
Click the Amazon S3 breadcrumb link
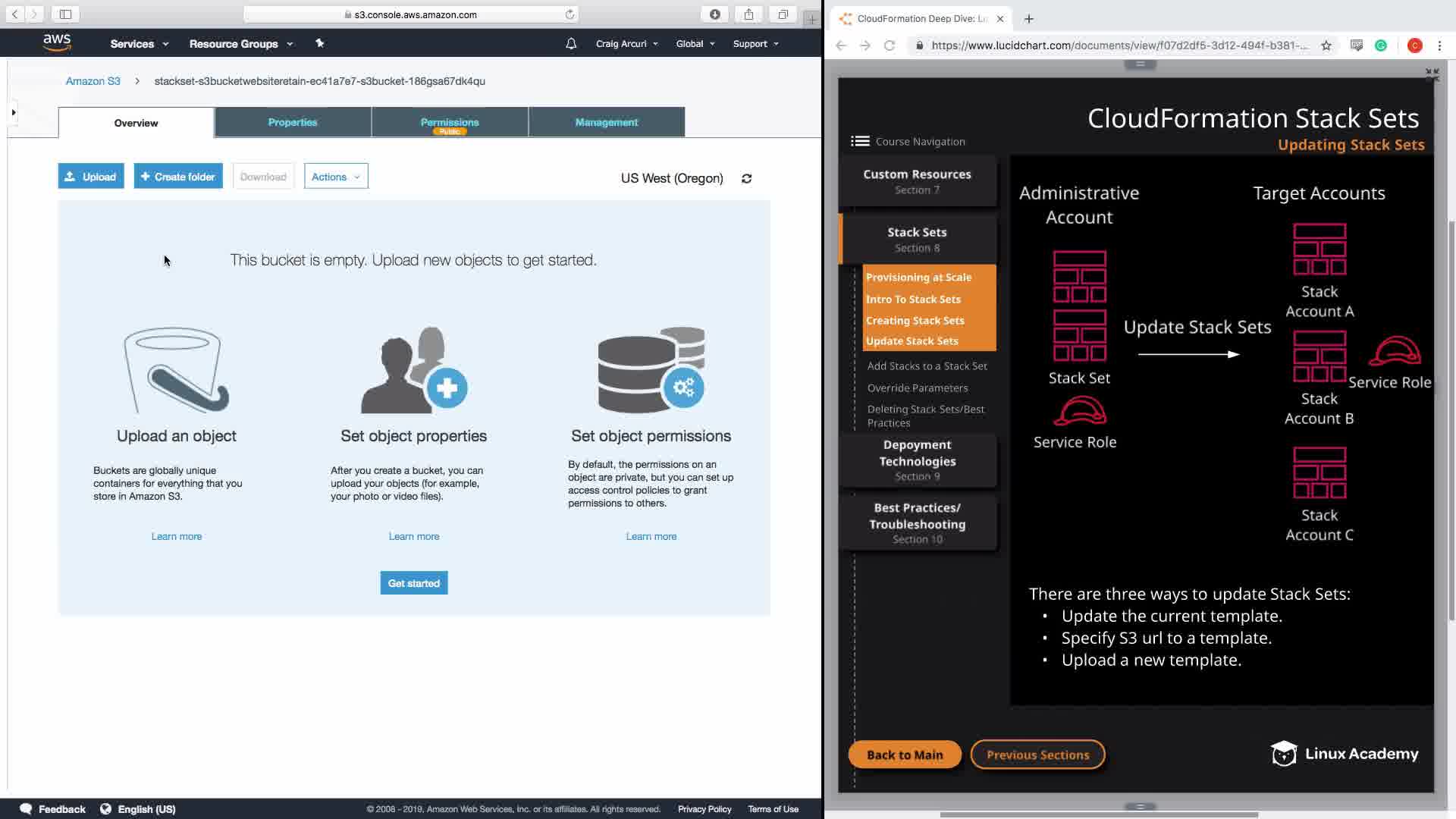click(93, 81)
